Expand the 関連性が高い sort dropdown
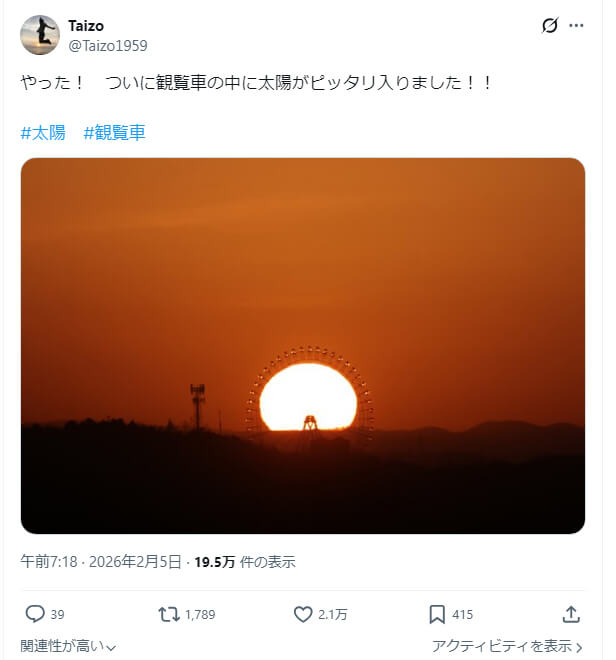The height and width of the screenshot is (660, 616). (x=68, y=647)
